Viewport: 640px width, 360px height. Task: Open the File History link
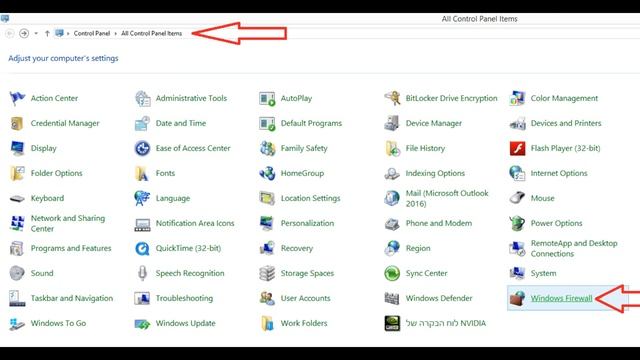[x=425, y=148]
